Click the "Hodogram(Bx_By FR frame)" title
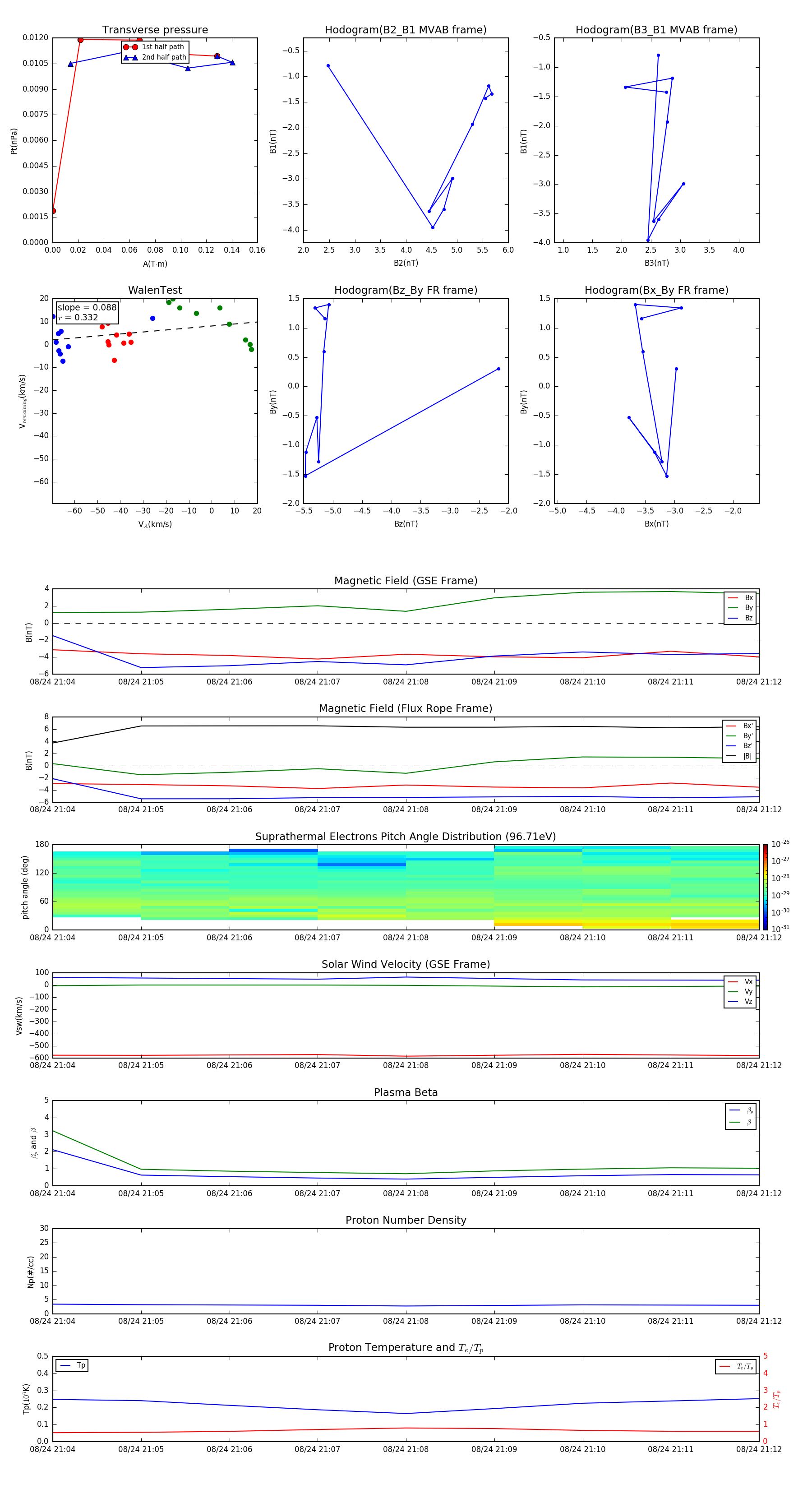This screenshot has width=812, height=1489. click(656, 290)
